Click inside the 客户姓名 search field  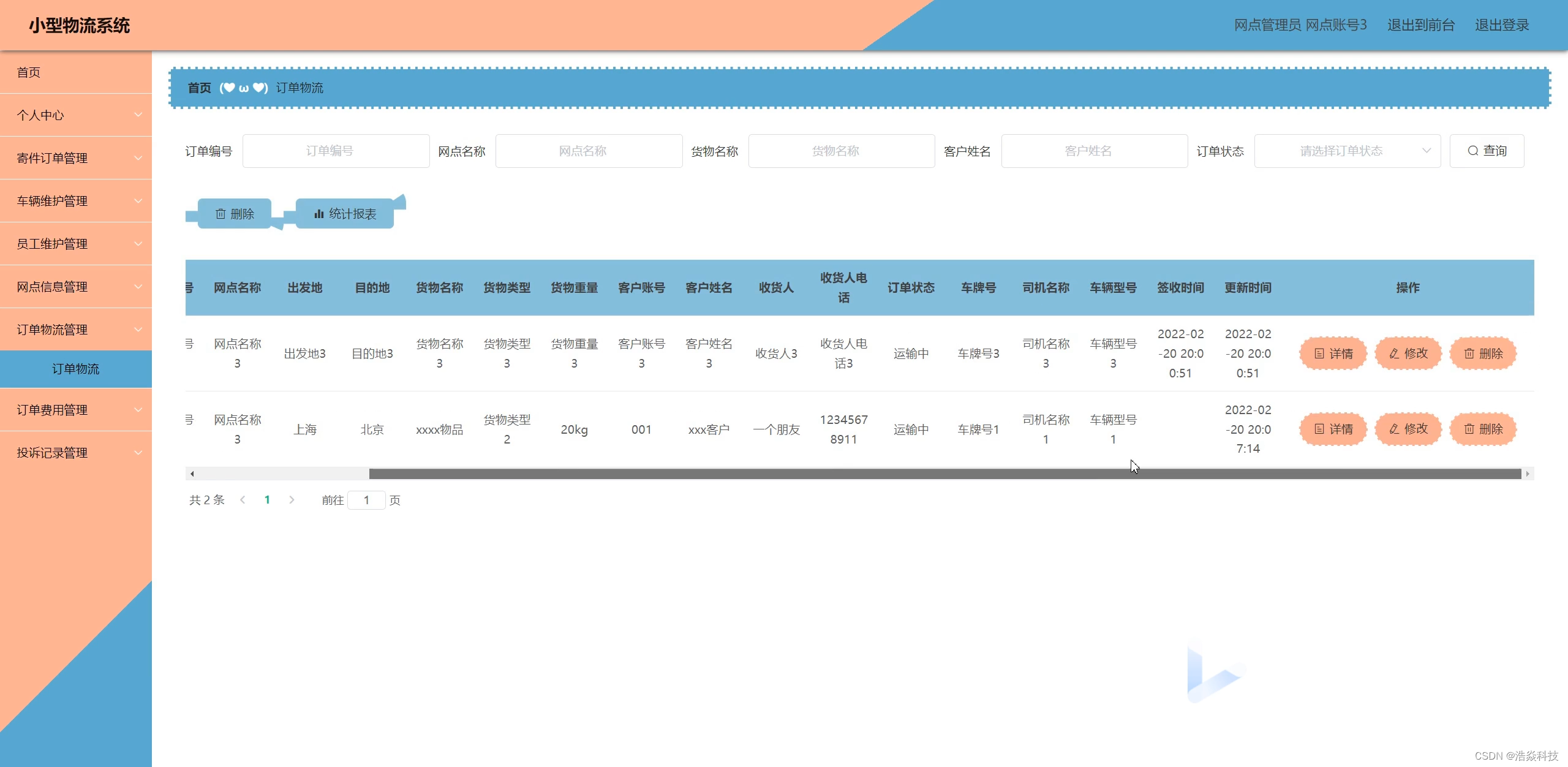[1095, 151]
